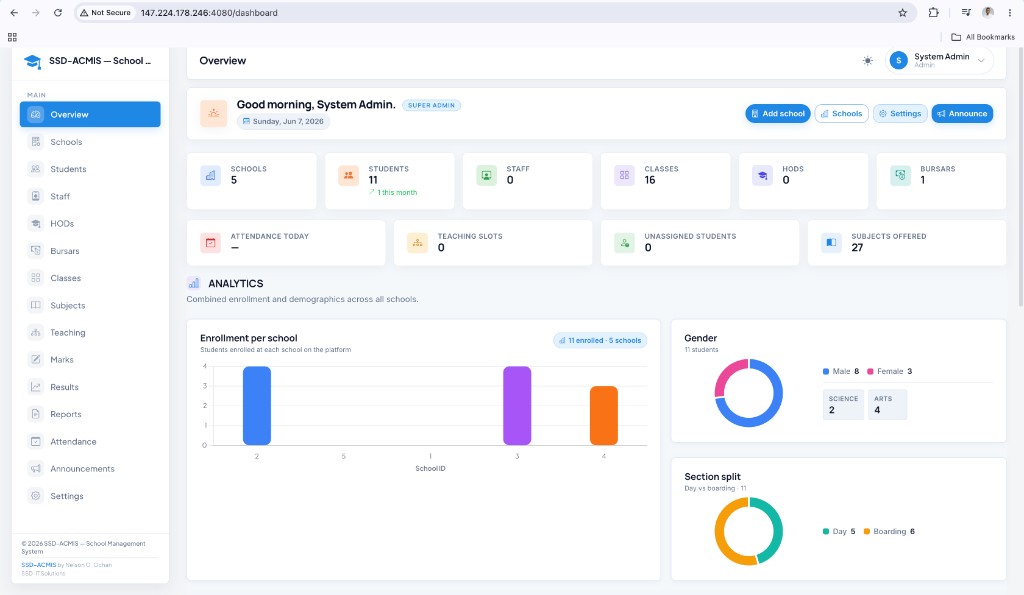Click the HODs stat card icon
This screenshot has width=1024, height=595.
click(x=762, y=175)
